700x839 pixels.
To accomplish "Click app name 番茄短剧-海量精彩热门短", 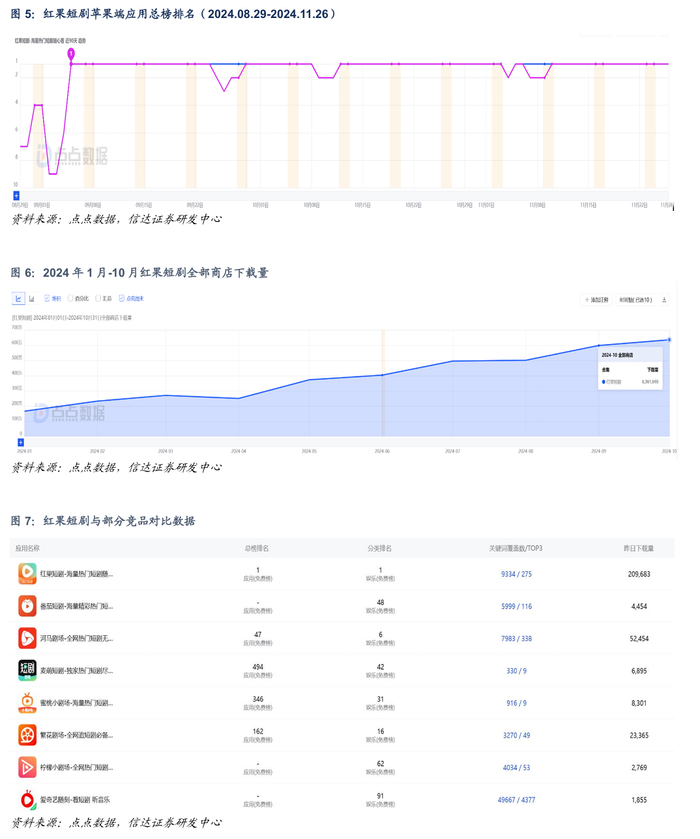I will point(77,606).
